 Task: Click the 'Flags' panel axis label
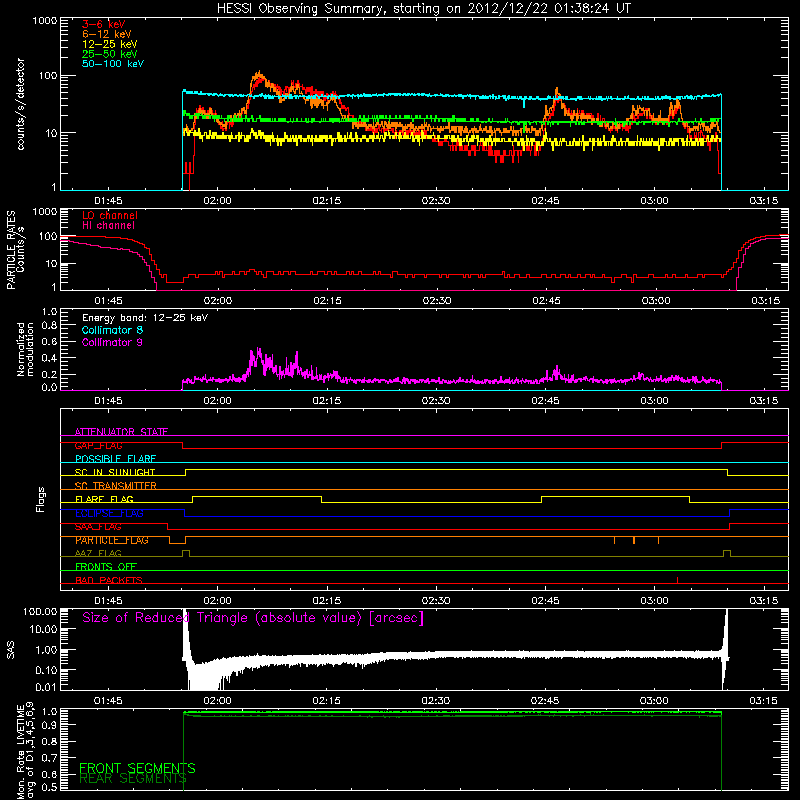(41, 499)
